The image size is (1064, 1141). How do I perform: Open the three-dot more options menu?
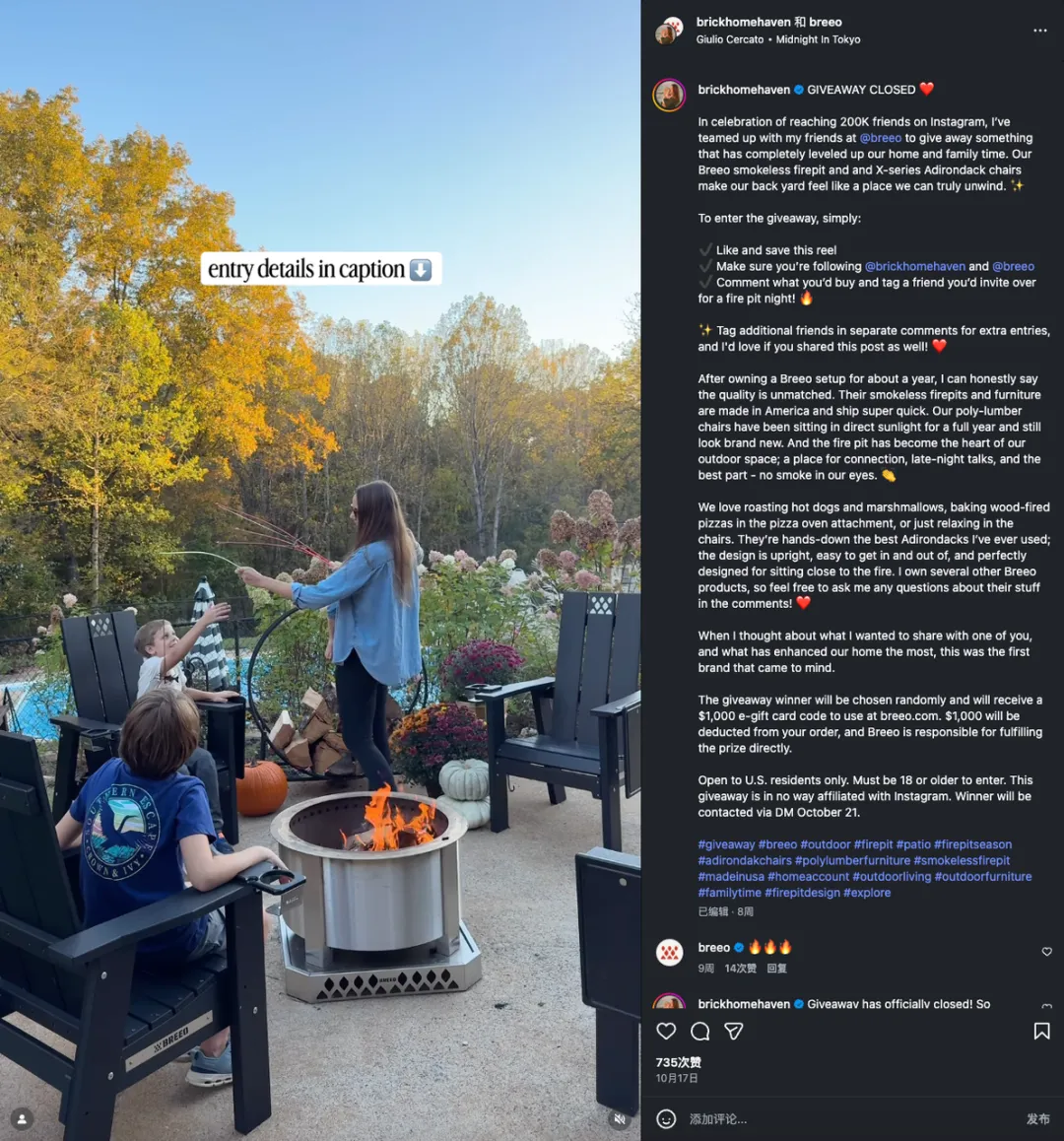tap(1040, 31)
